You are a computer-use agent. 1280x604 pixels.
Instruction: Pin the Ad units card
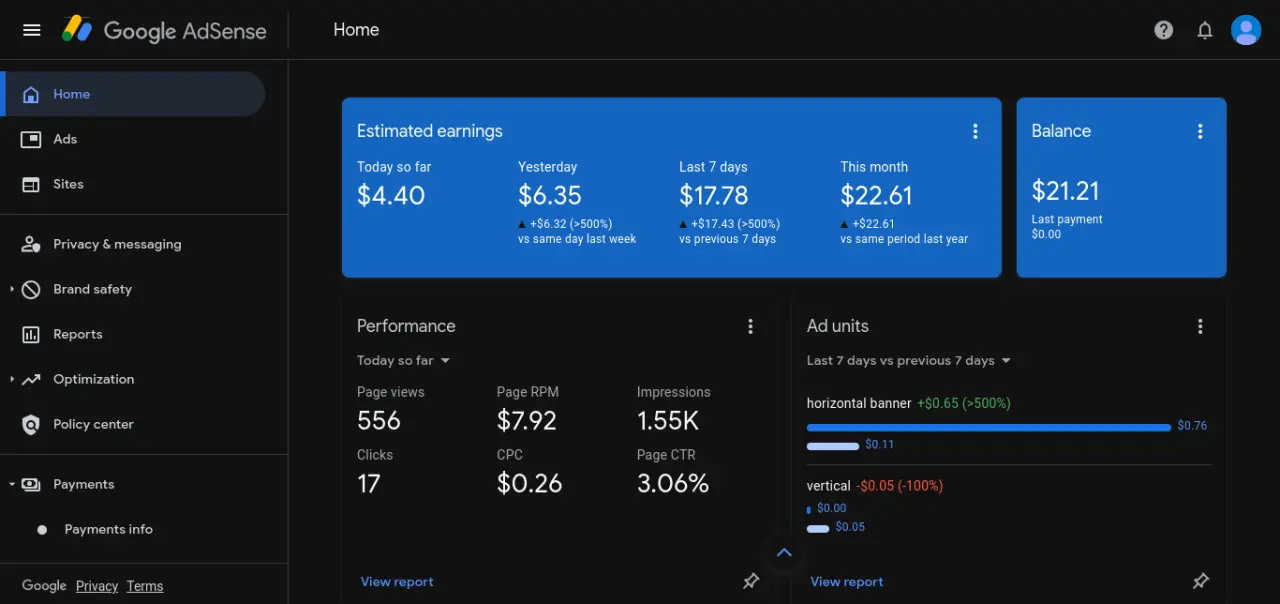pos(1201,581)
